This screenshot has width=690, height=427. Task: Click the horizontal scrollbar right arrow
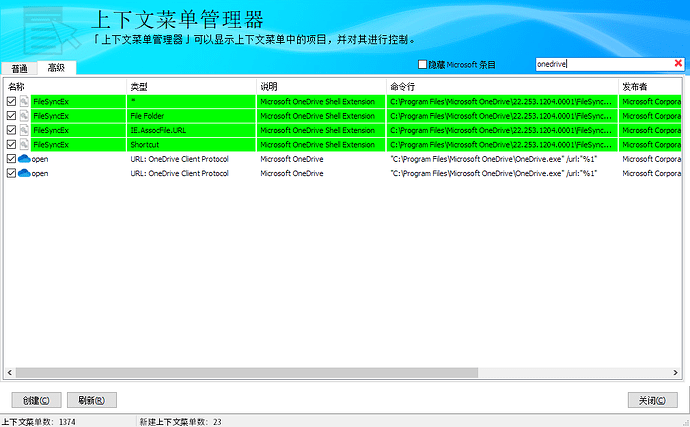[x=675, y=373]
